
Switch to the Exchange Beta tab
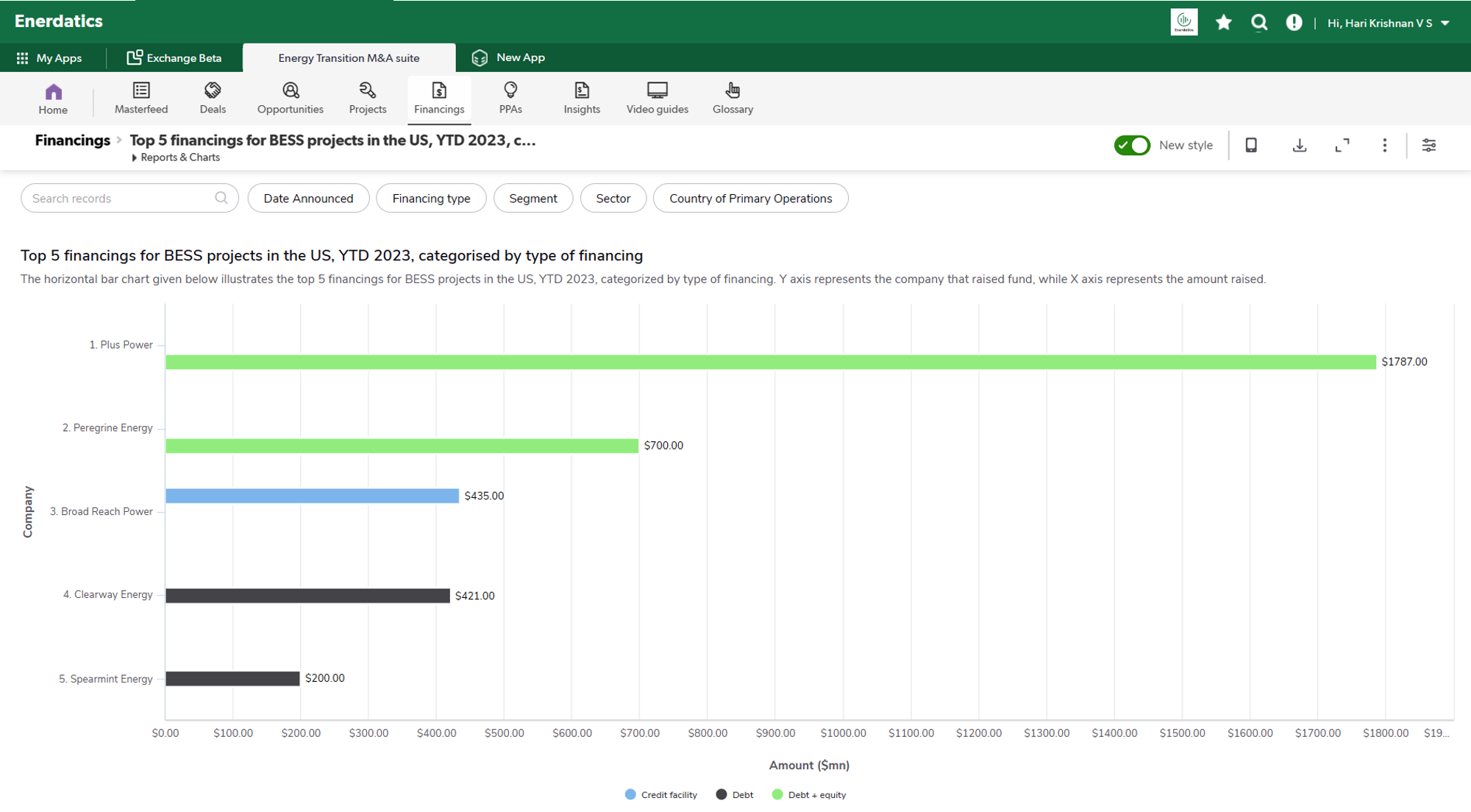[x=174, y=58]
